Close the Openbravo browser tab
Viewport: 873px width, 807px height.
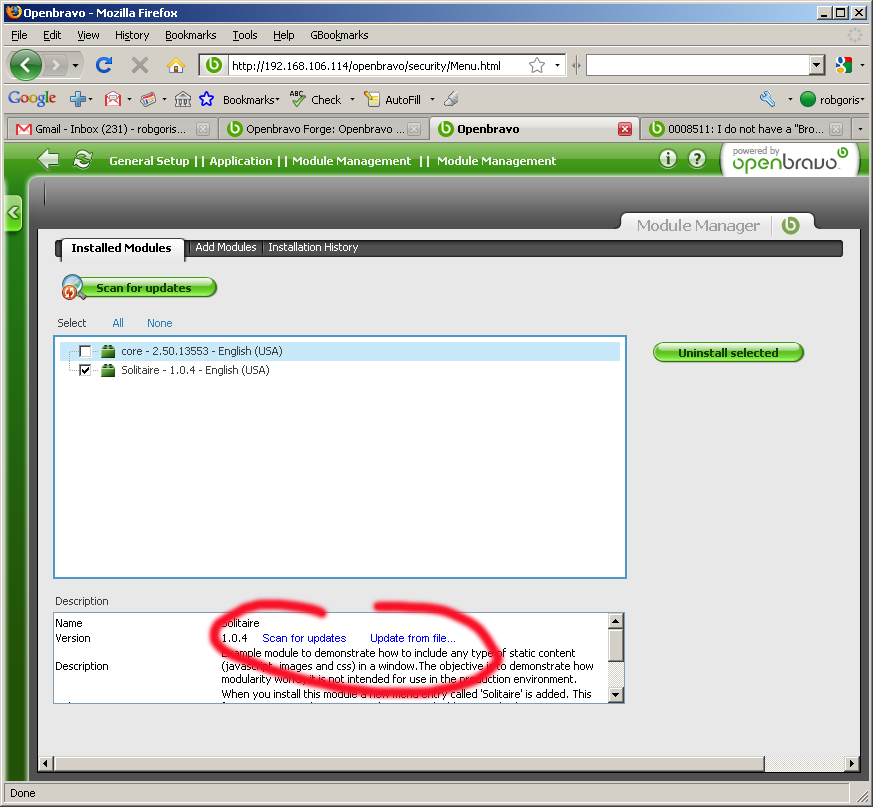pyautogui.click(x=625, y=129)
